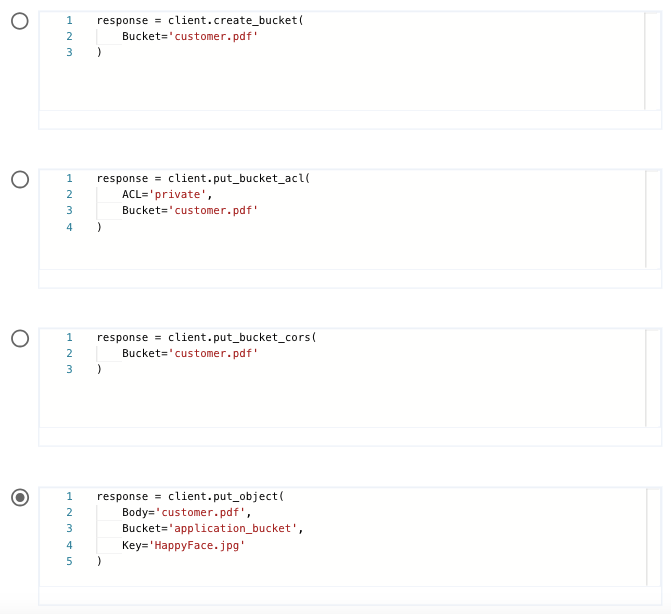The image size is (671, 614).
Task: Click Bucket='customer.pdf' in create_bucket block
Action: point(190,36)
